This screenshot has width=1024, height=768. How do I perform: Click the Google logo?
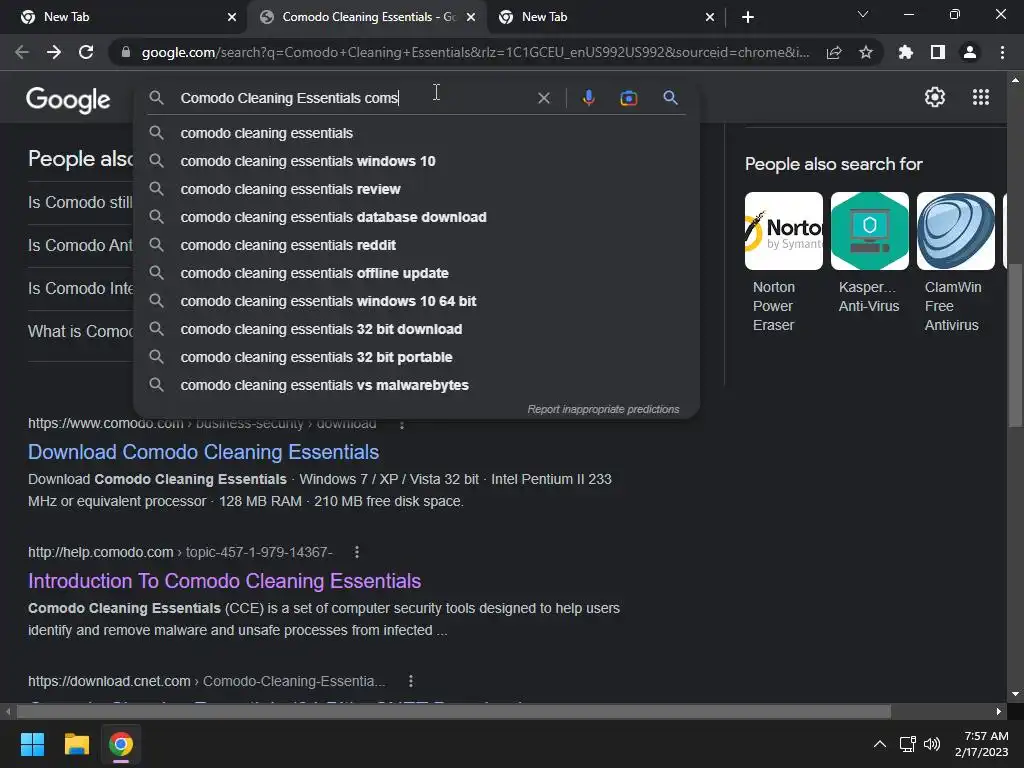coord(69,100)
